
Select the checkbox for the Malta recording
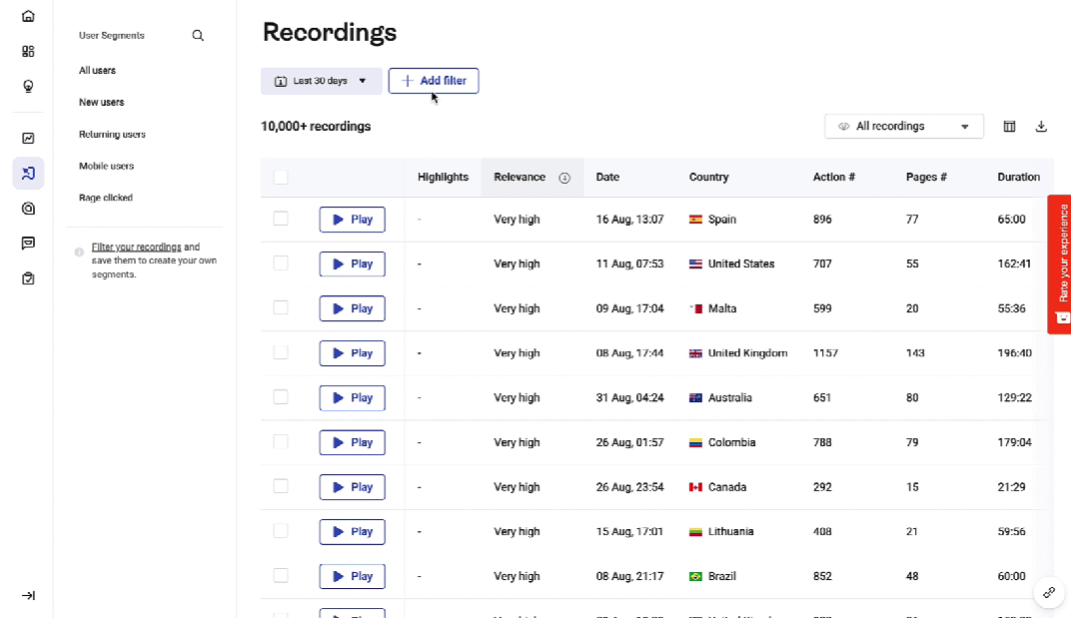coord(281,308)
